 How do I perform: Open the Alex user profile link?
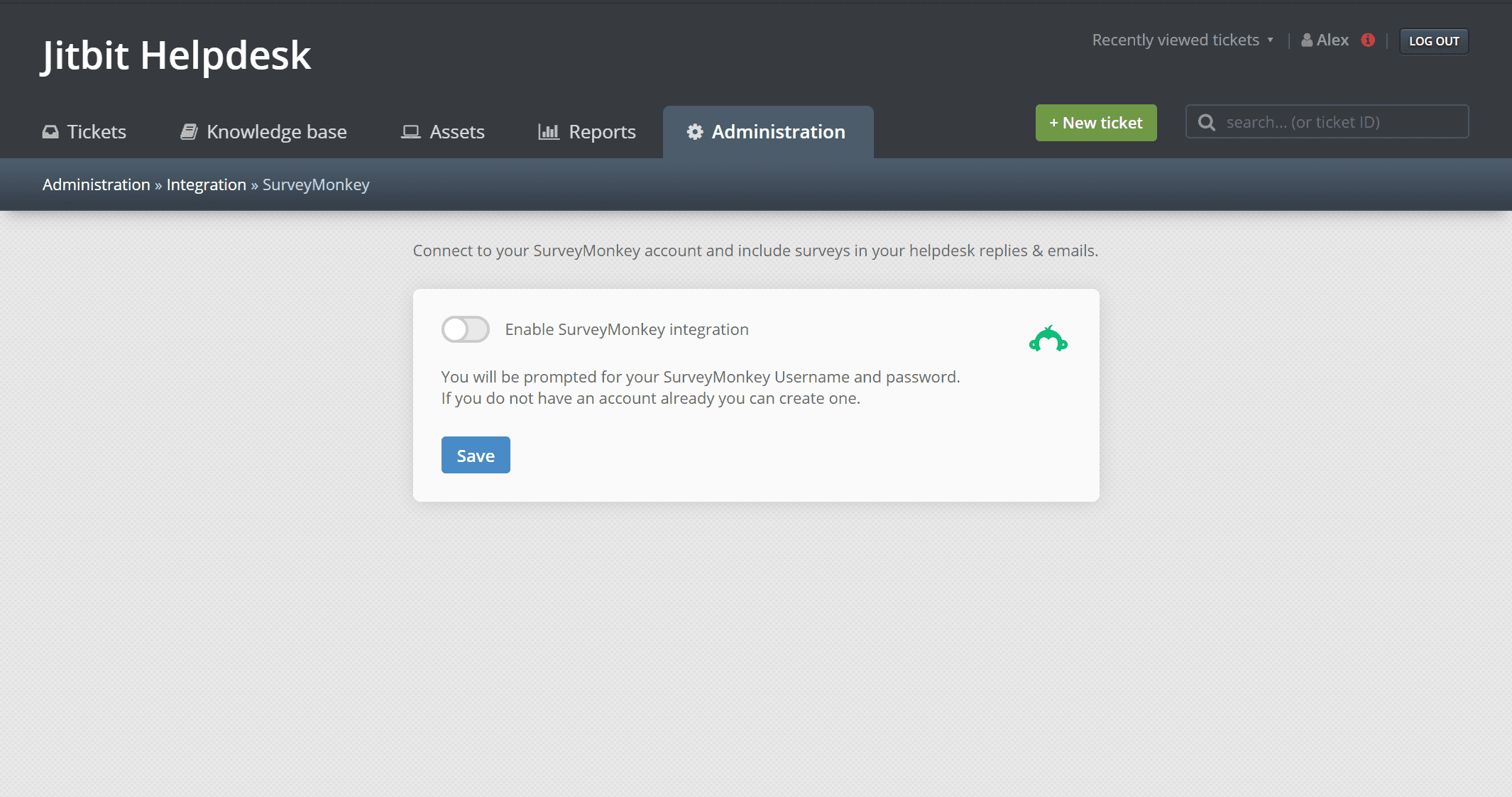pos(1332,40)
